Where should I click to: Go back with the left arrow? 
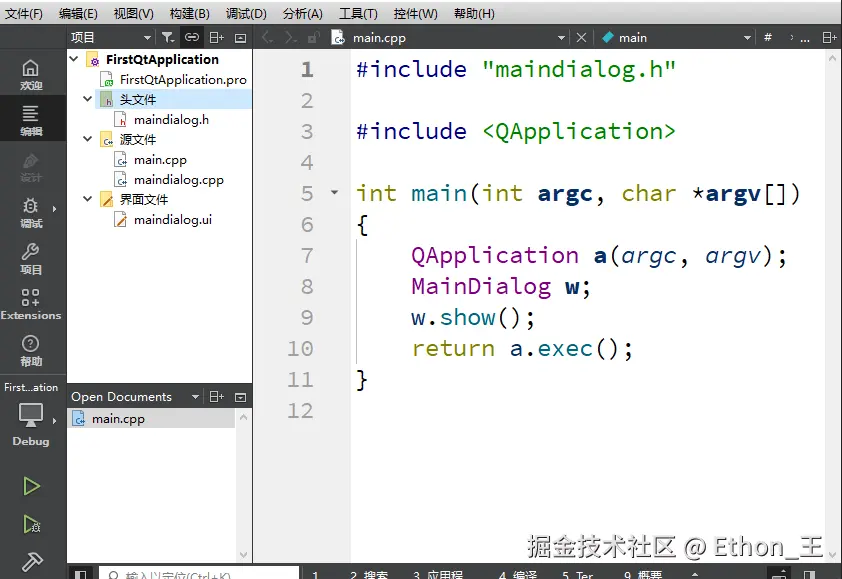[x=267, y=38]
